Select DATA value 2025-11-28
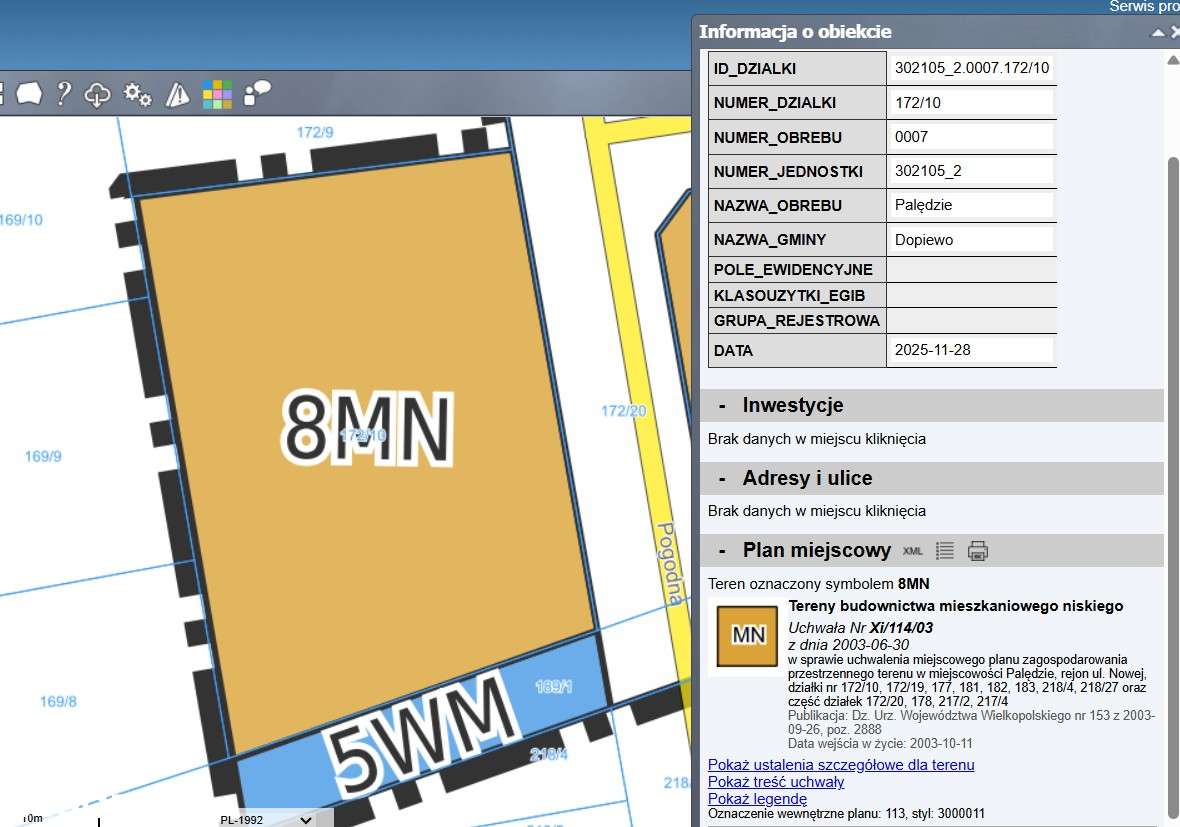The height and width of the screenshot is (827, 1180). tap(932, 350)
